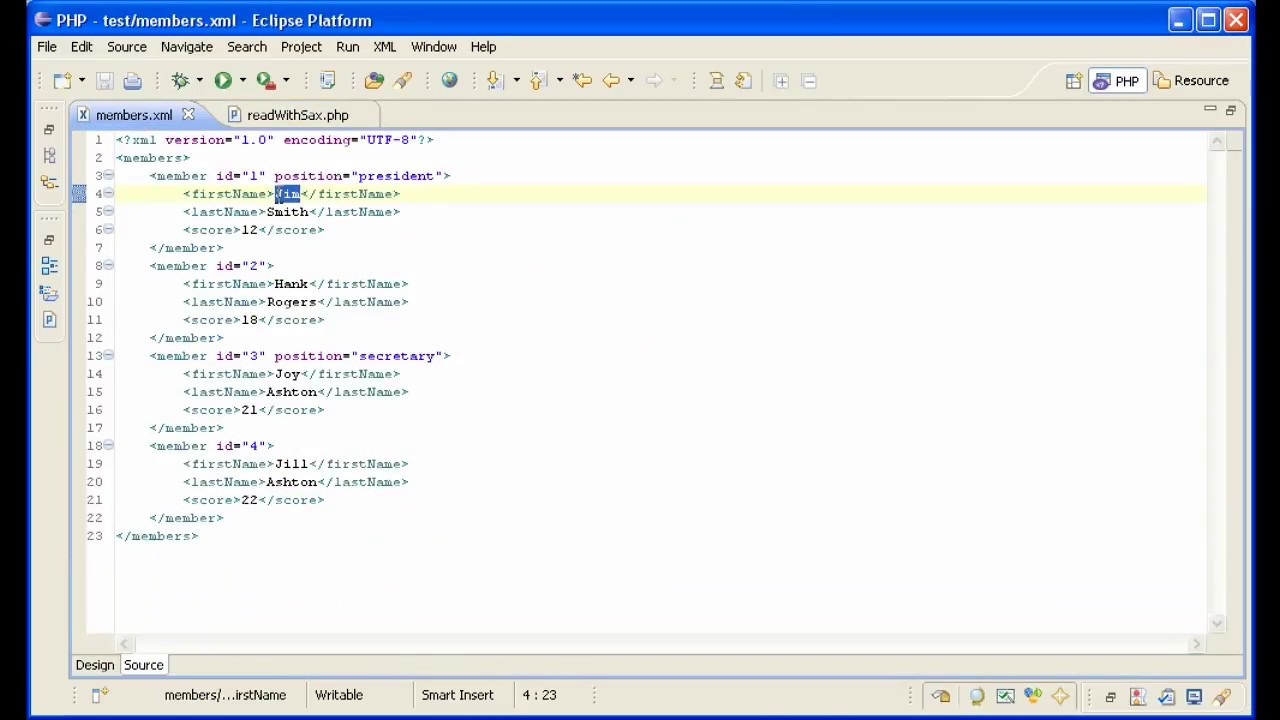
Task: Click the vertical scrollbar up arrow
Action: tap(1217, 141)
